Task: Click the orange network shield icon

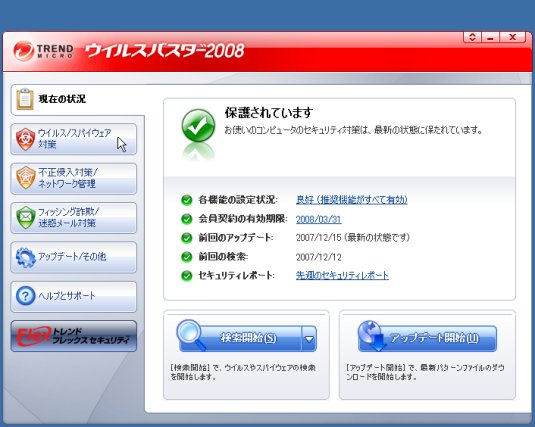Action: pos(26,178)
